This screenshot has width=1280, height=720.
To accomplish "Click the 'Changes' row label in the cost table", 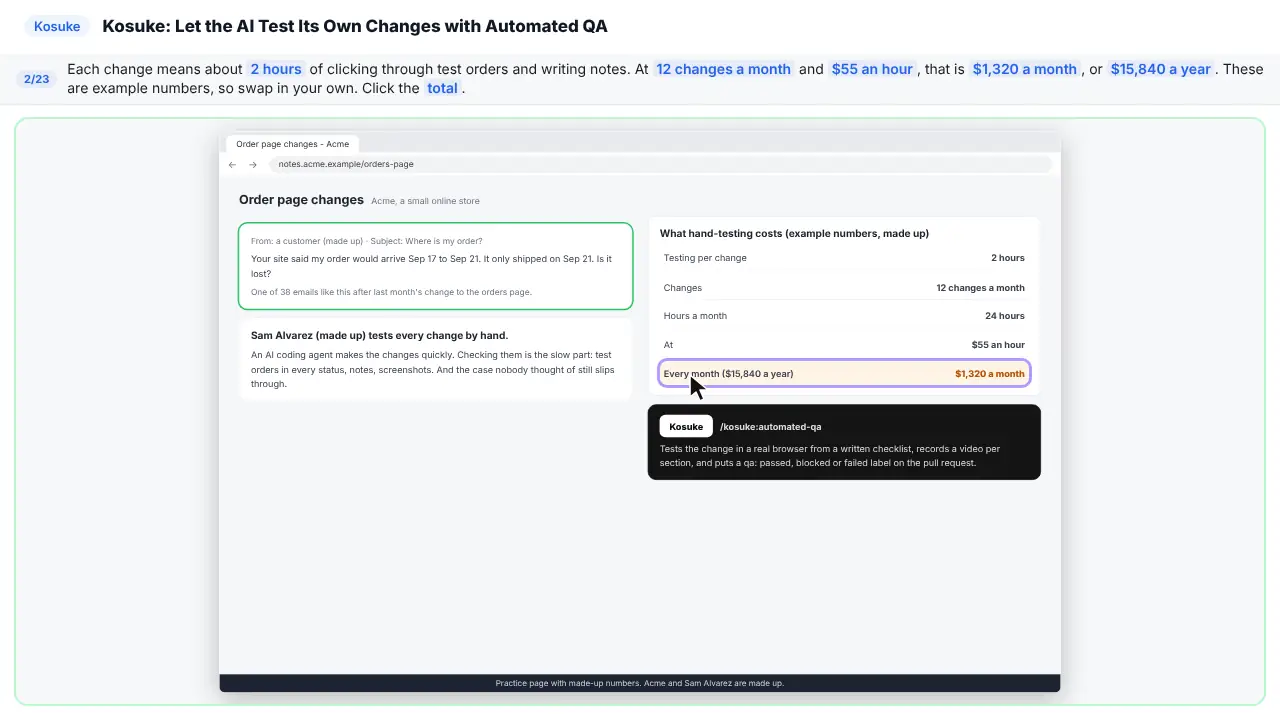I will pyautogui.click(x=683, y=288).
